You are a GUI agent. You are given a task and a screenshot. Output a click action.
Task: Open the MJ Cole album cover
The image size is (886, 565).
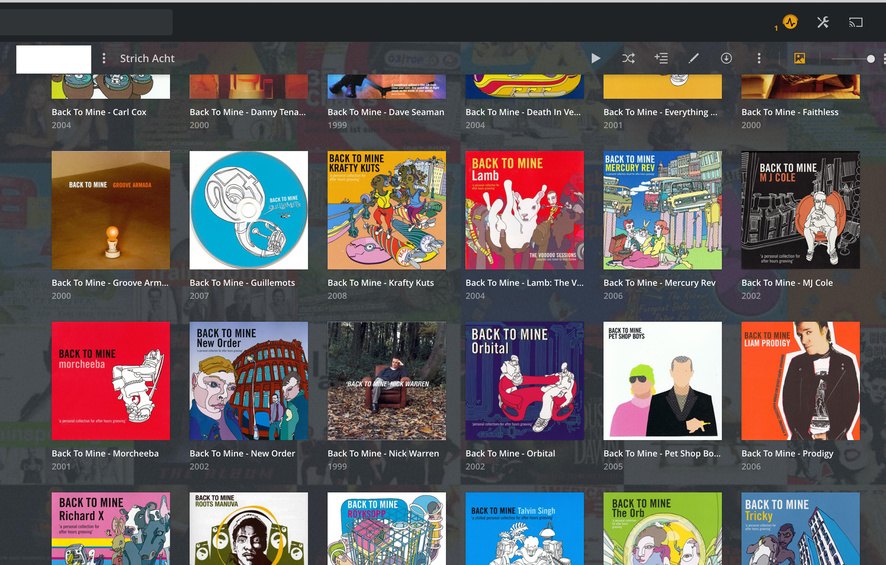coord(800,210)
